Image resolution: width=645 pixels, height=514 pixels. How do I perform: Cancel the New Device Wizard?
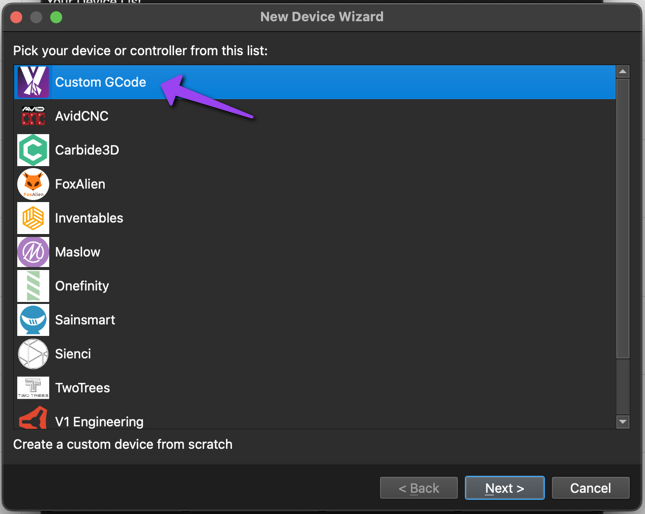click(590, 488)
